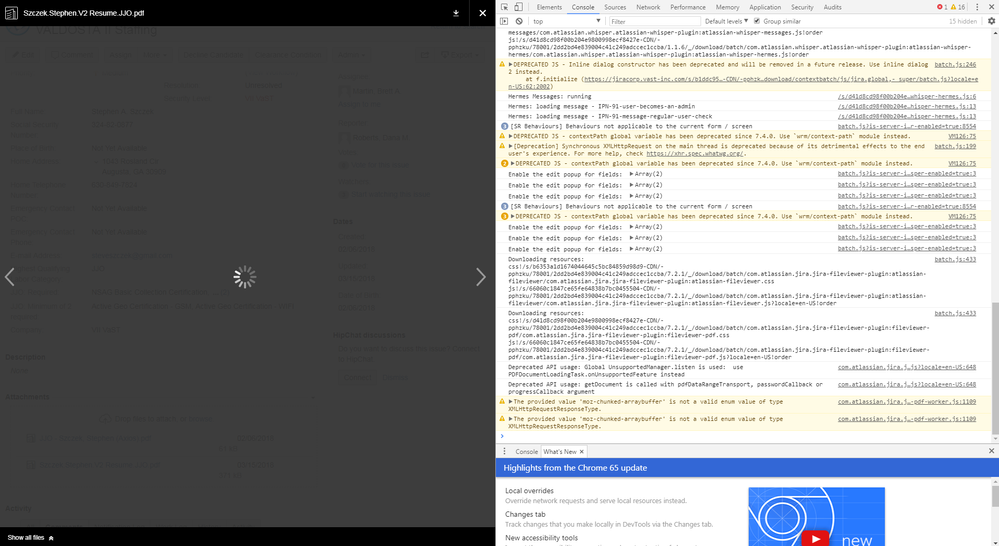The width and height of the screenshot is (999, 546).
Task: Open the JavaScript context dropdown showing top
Action: pyautogui.click(x=566, y=21)
